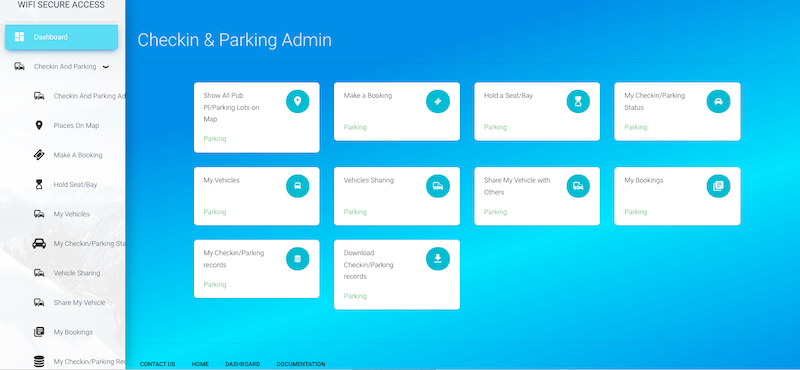Click the car icon on My Checkin/Parking Status card
Screen dimensions: 800x370
coord(718,102)
